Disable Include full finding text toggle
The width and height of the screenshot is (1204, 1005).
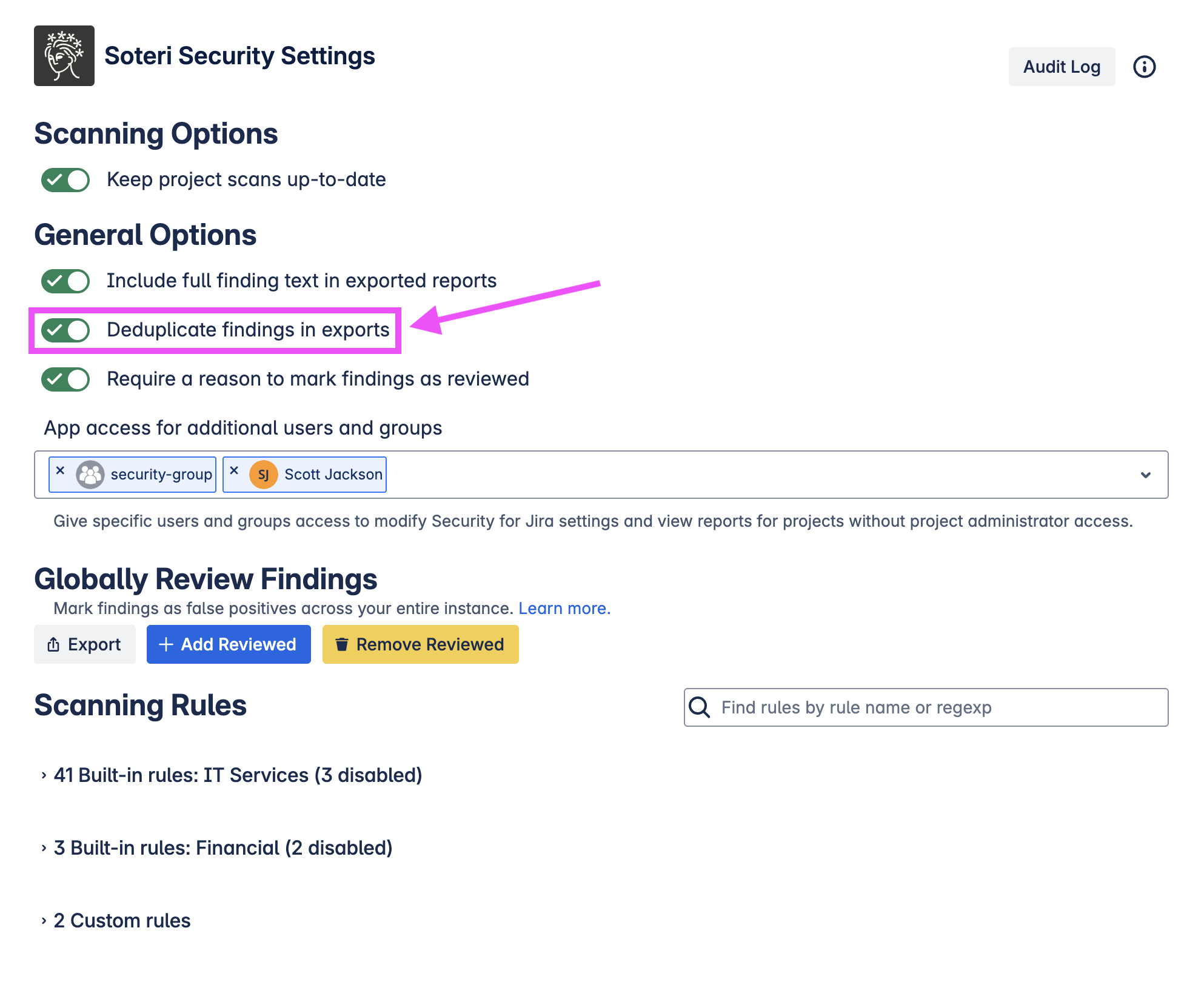[x=65, y=281]
